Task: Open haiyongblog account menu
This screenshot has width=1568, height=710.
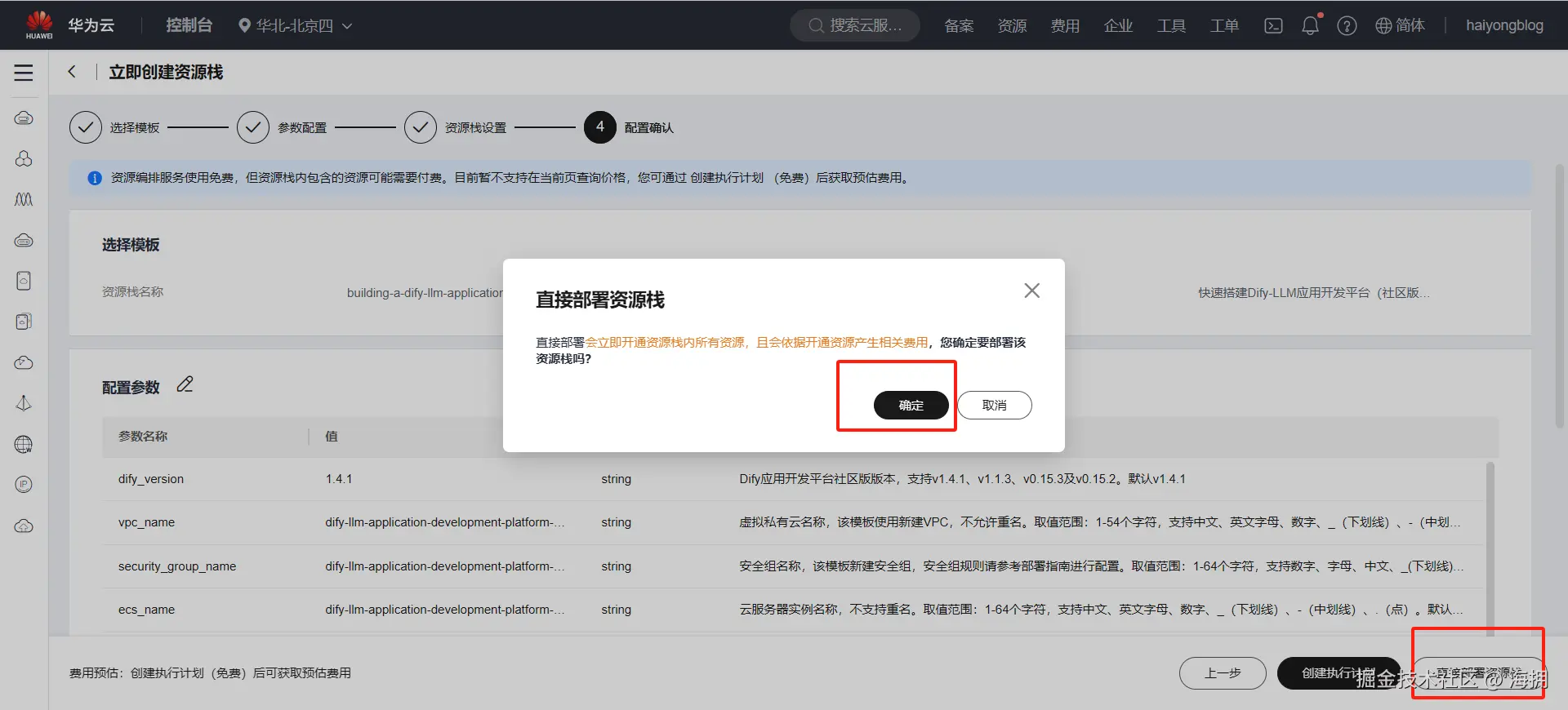Action: pos(1504,26)
